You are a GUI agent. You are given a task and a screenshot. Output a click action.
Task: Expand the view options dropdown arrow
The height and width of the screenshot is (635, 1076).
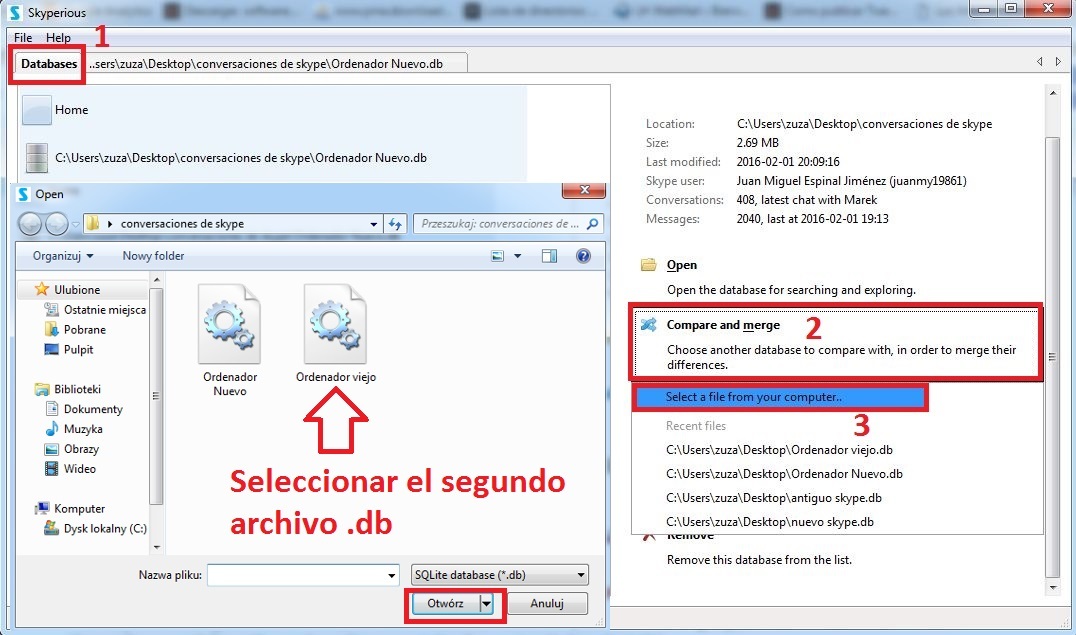517,256
